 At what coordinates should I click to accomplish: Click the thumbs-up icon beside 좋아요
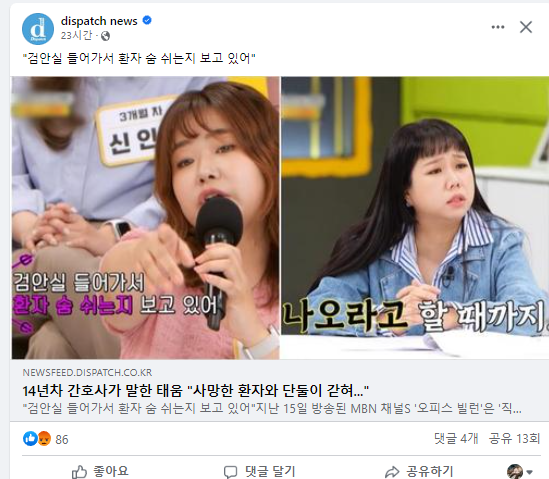pyautogui.click(x=79, y=472)
